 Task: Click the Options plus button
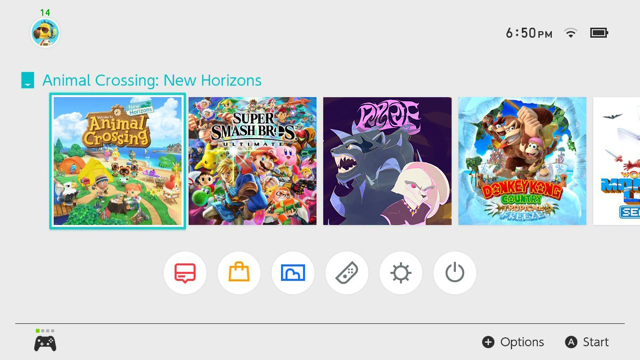pyautogui.click(x=513, y=342)
